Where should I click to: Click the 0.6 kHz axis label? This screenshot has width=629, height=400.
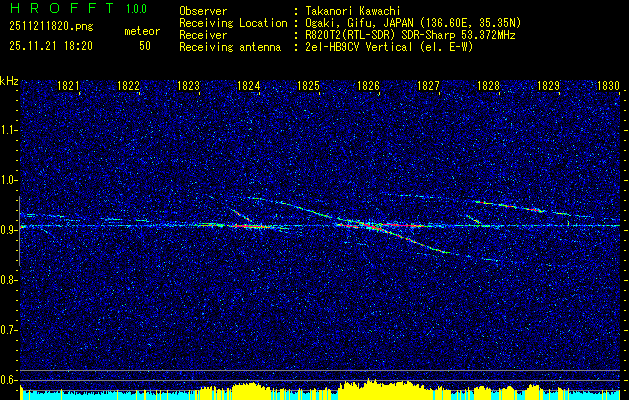pyautogui.click(x=9, y=380)
